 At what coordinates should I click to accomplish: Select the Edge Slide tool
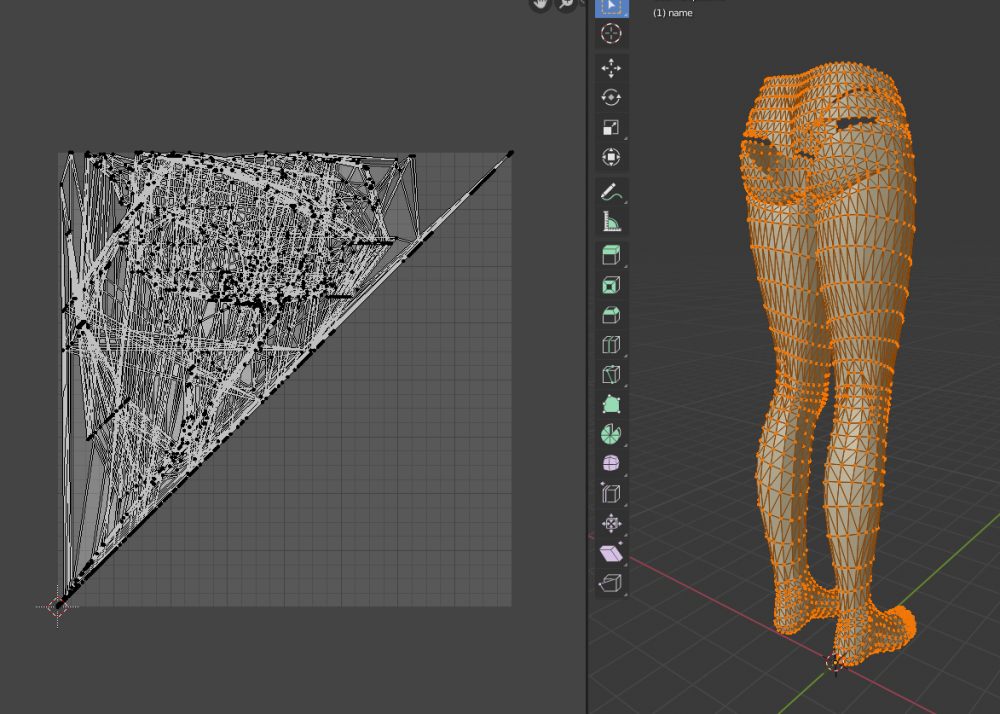tap(611, 494)
